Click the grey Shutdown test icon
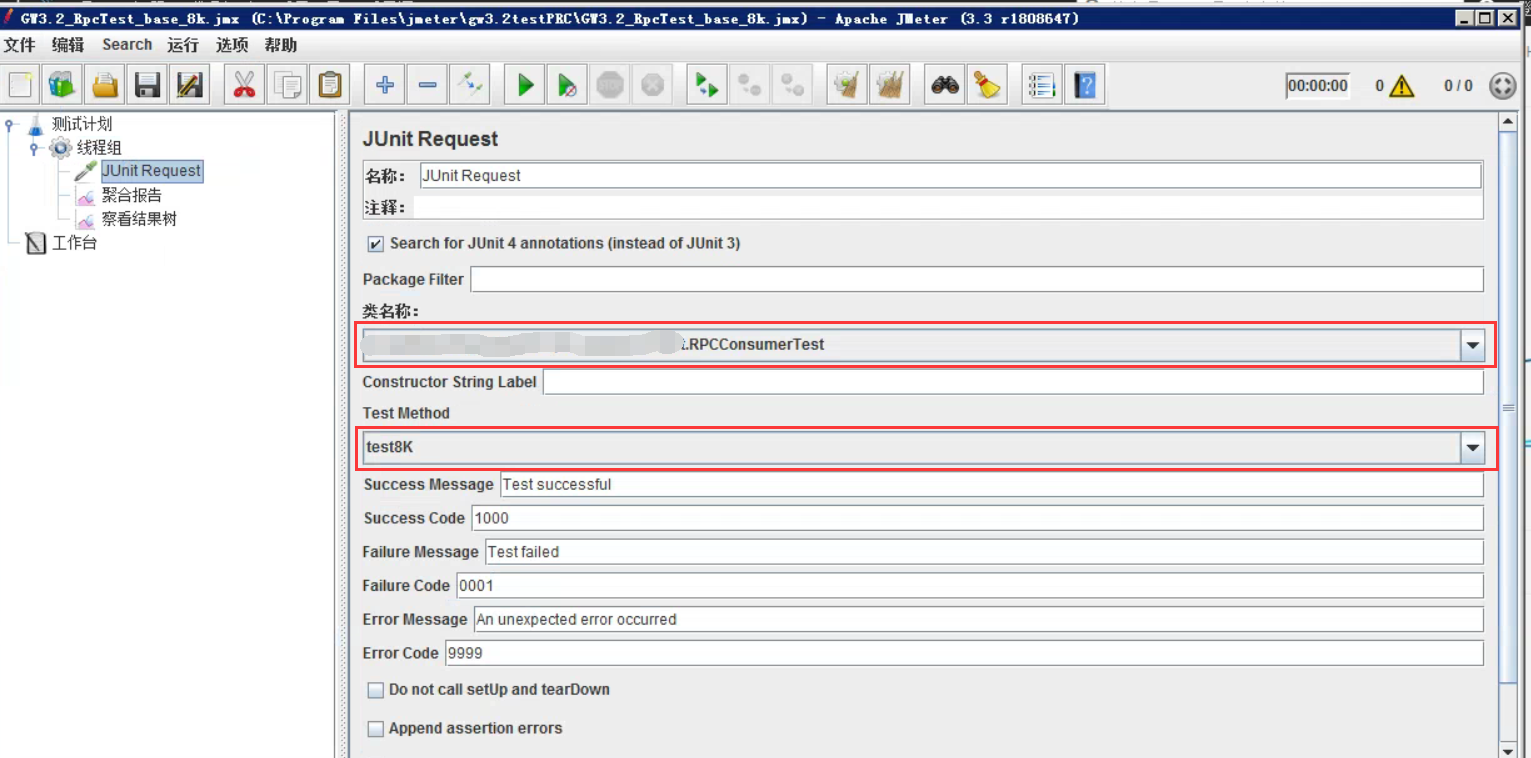 [652, 86]
